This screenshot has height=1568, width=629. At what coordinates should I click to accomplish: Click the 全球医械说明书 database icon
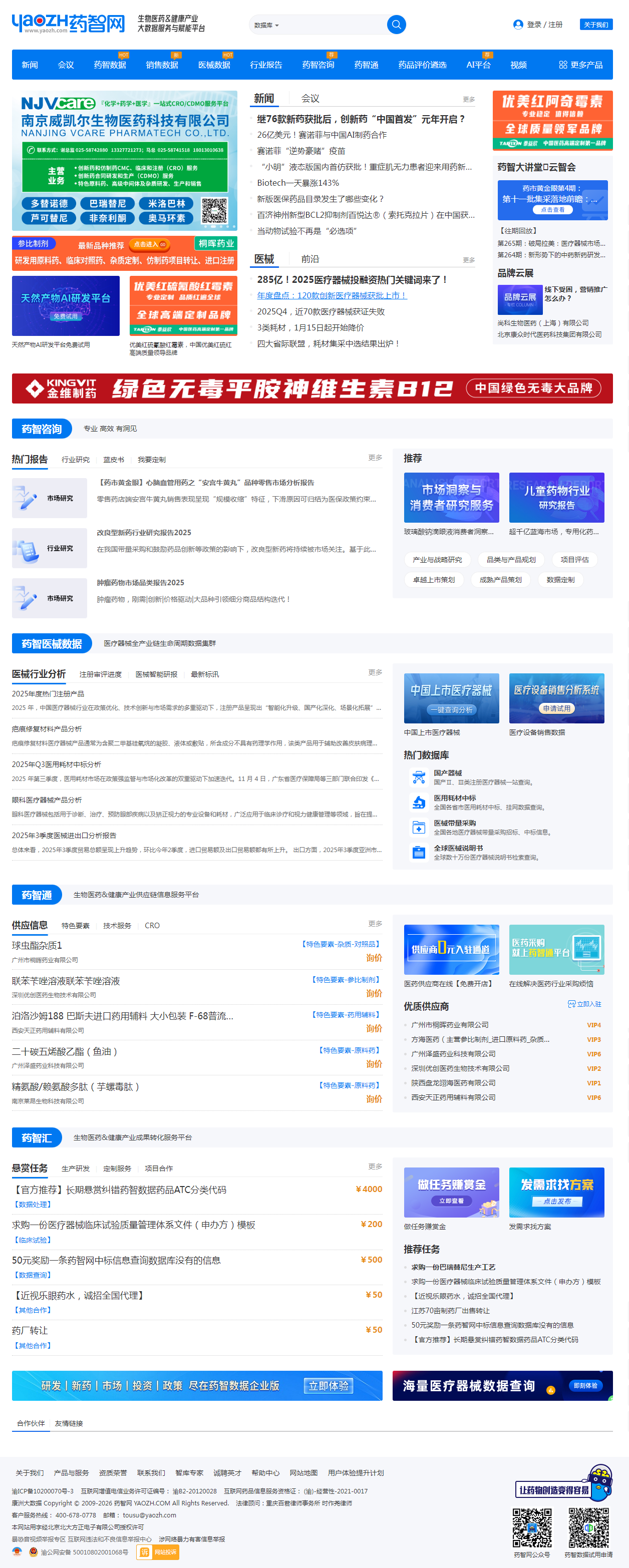click(418, 852)
